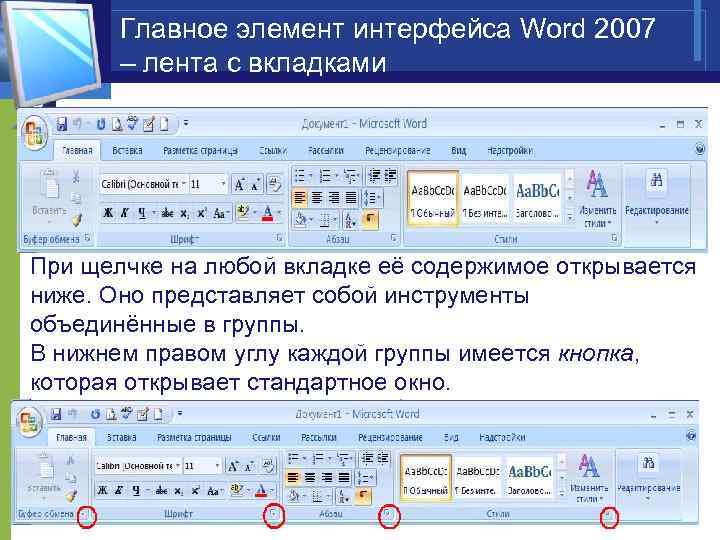Toggle Center alignment in the upper ribbon

tap(317, 198)
